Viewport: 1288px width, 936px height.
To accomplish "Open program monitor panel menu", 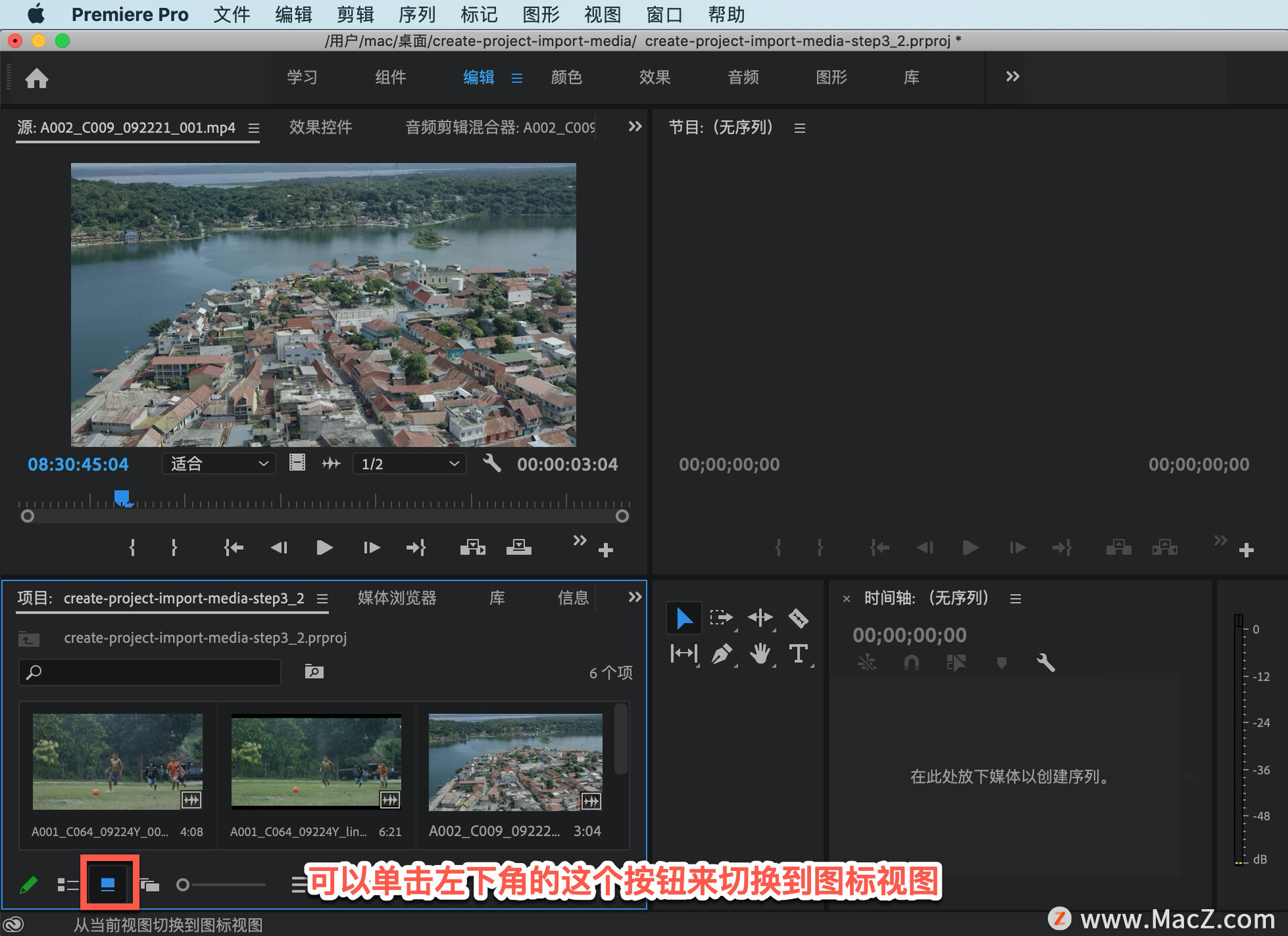I will pos(800,128).
